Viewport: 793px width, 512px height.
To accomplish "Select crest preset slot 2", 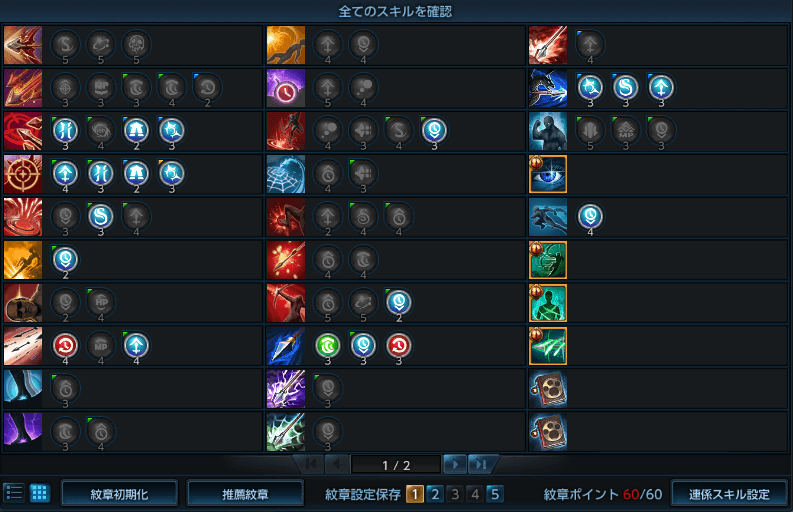I will (x=435, y=494).
